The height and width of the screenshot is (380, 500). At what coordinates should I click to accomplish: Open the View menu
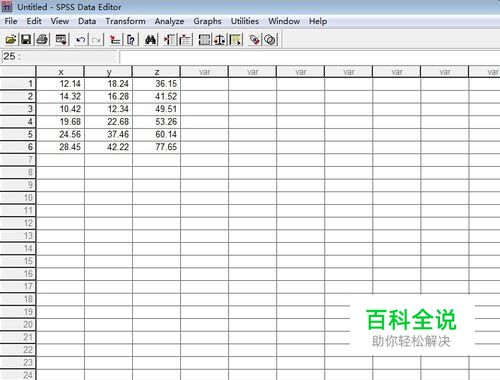coord(60,21)
